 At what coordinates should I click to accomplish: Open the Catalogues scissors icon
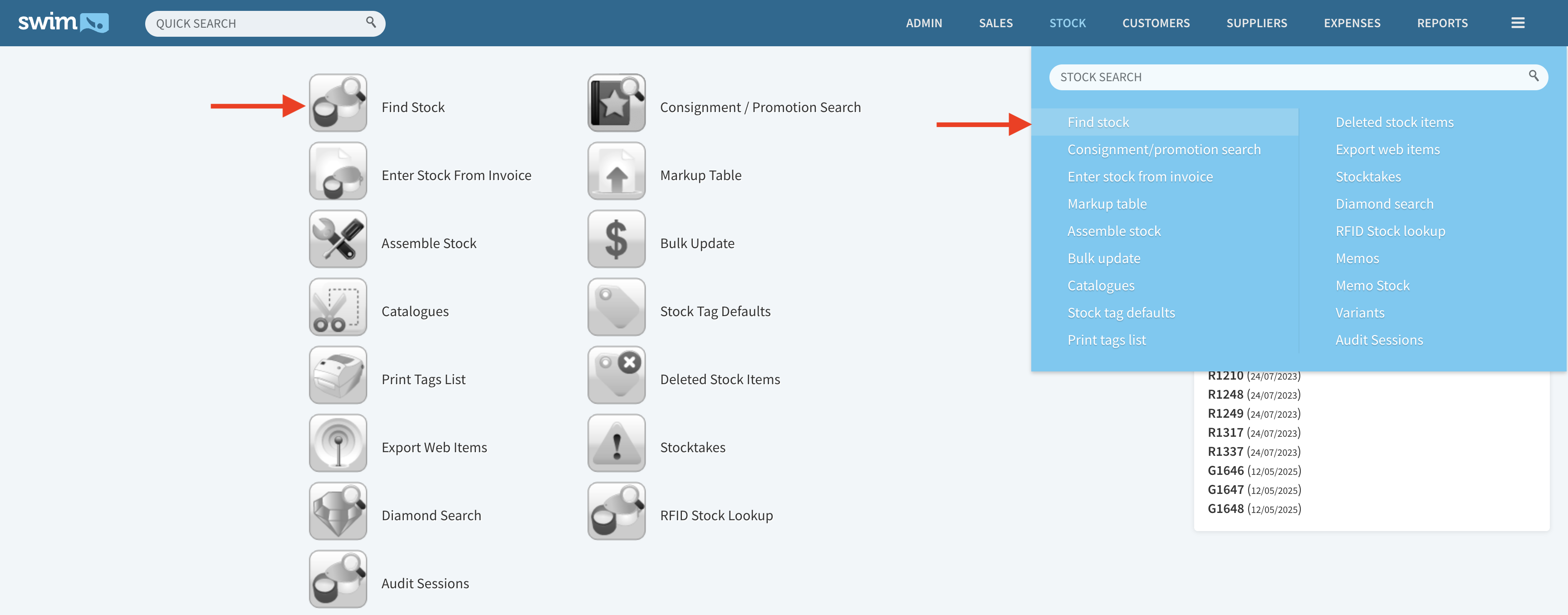tap(338, 308)
